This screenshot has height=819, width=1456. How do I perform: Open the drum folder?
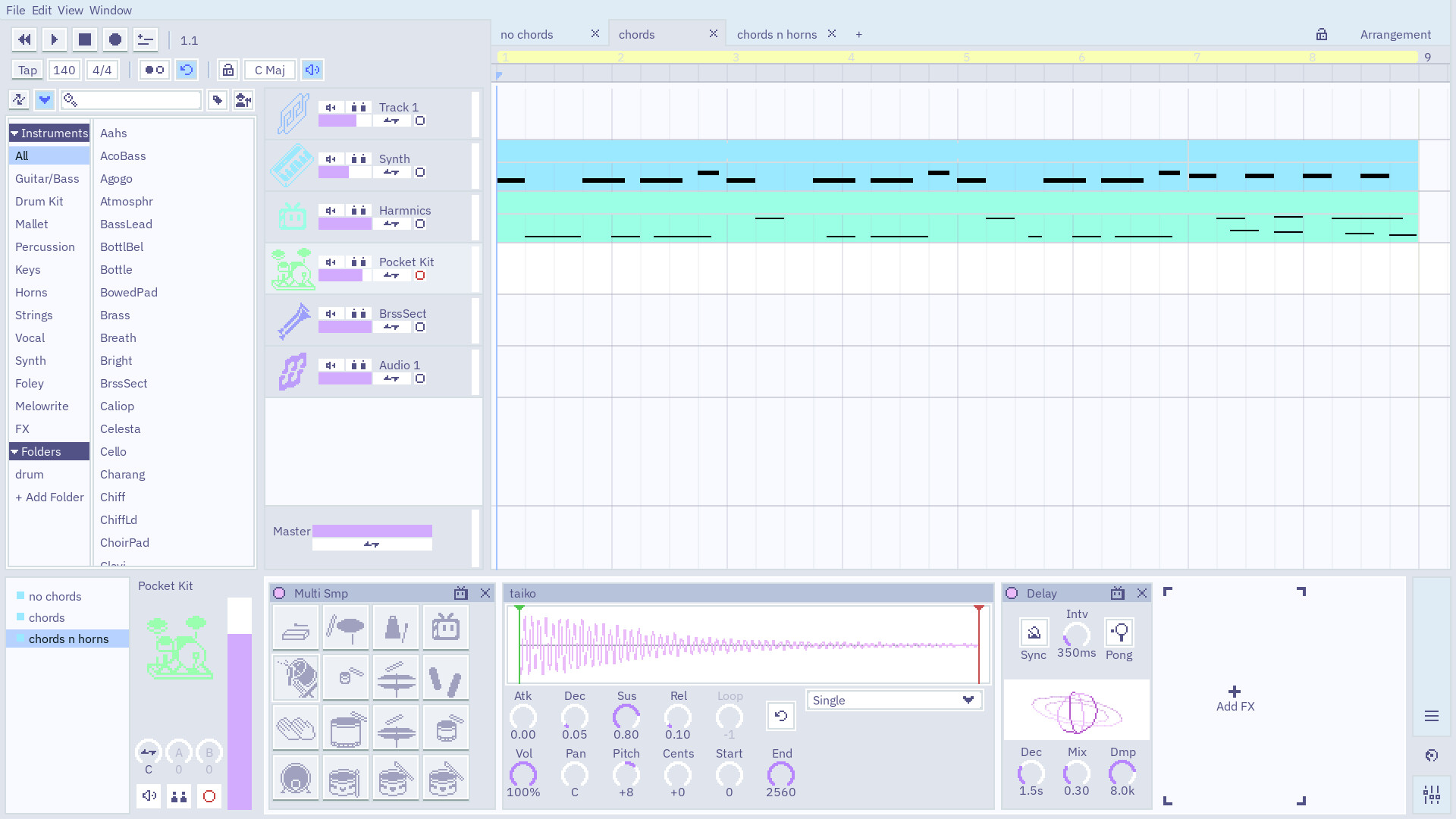(x=30, y=474)
